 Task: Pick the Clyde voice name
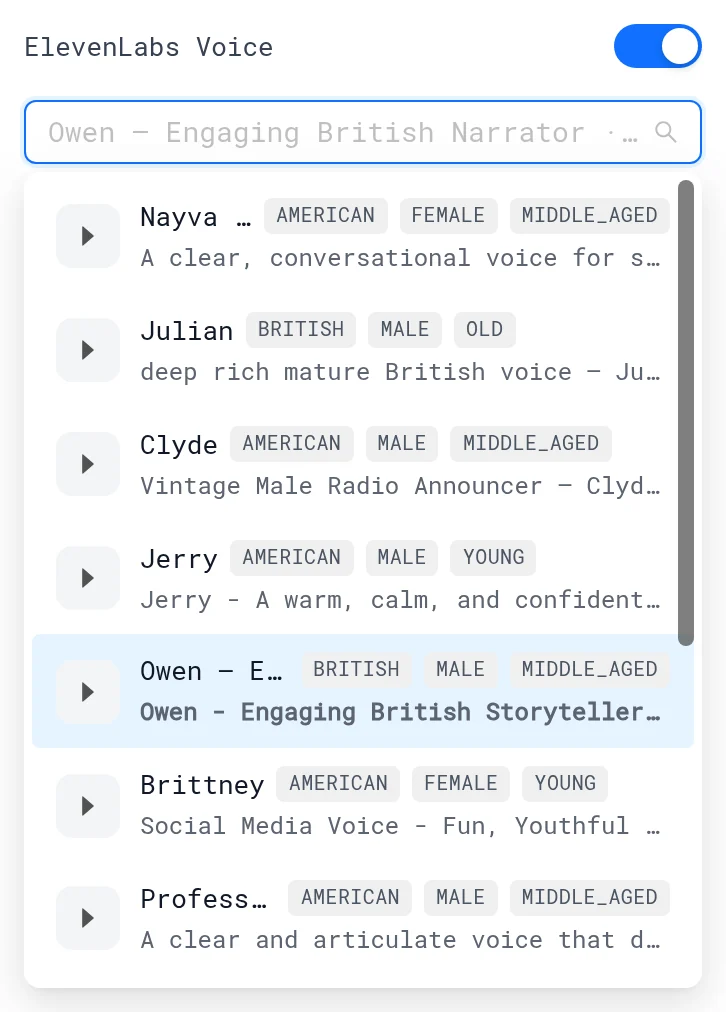[179, 445]
